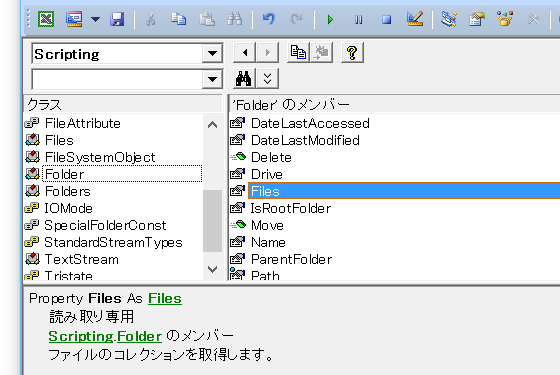Select the Path property
This screenshot has width=560, height=375.
click(265, 275)
